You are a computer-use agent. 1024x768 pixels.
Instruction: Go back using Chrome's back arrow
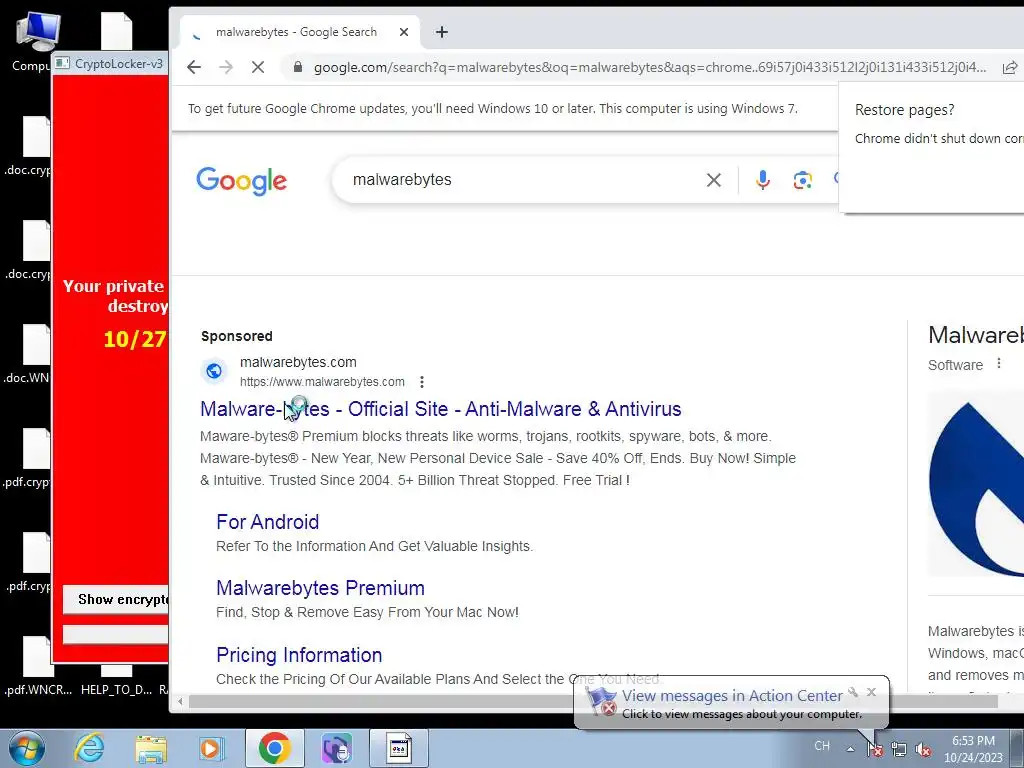(x=194, y=67)
